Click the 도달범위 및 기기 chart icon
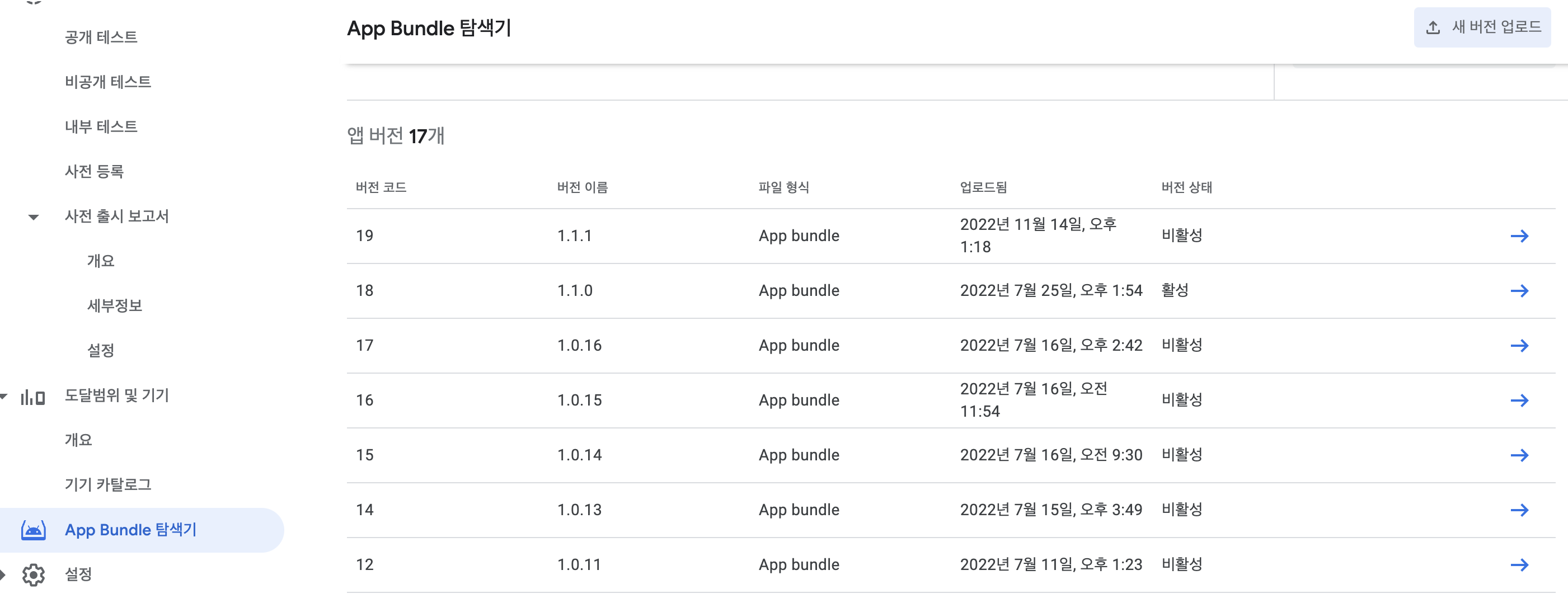This screenshot has height=603, width=1568. click(33, 397)
